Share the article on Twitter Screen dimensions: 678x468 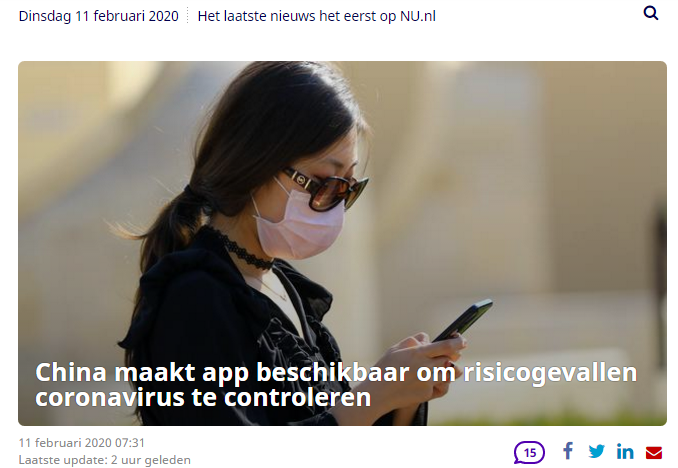pyautogui.click(x=597, y=451)
